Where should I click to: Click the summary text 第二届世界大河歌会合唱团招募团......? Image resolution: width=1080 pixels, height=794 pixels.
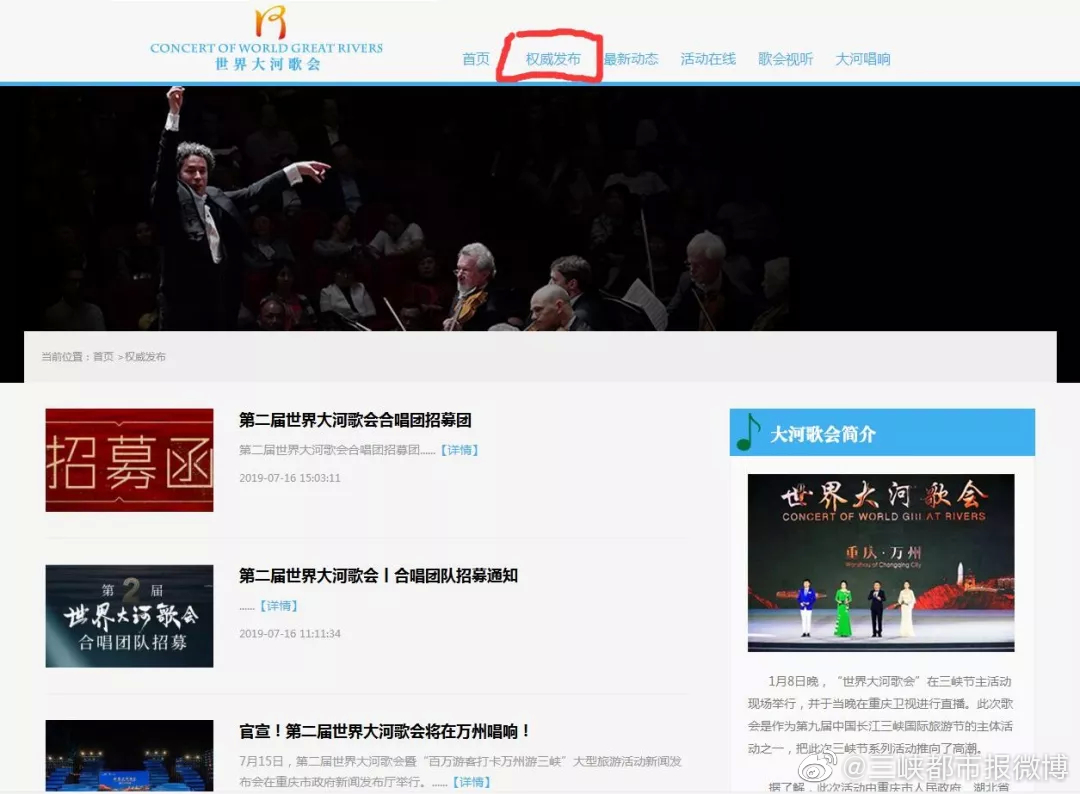(337, 450)
